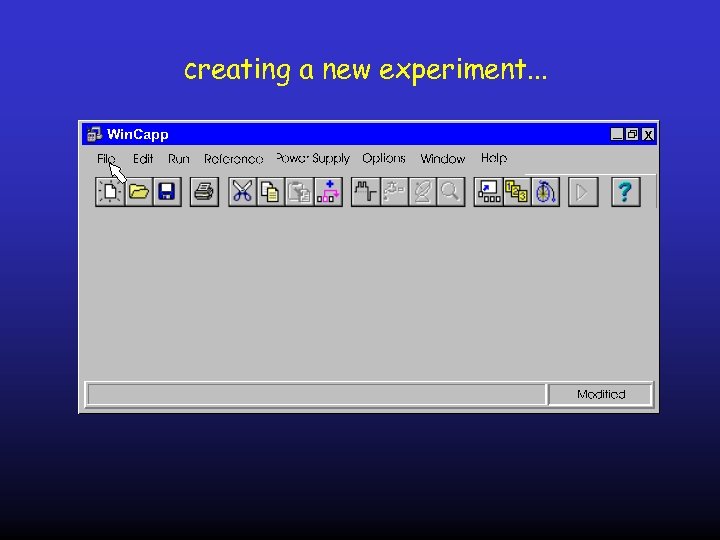Open the Run menu
Screen dimensions: 720x540
(x=179, y=158)
